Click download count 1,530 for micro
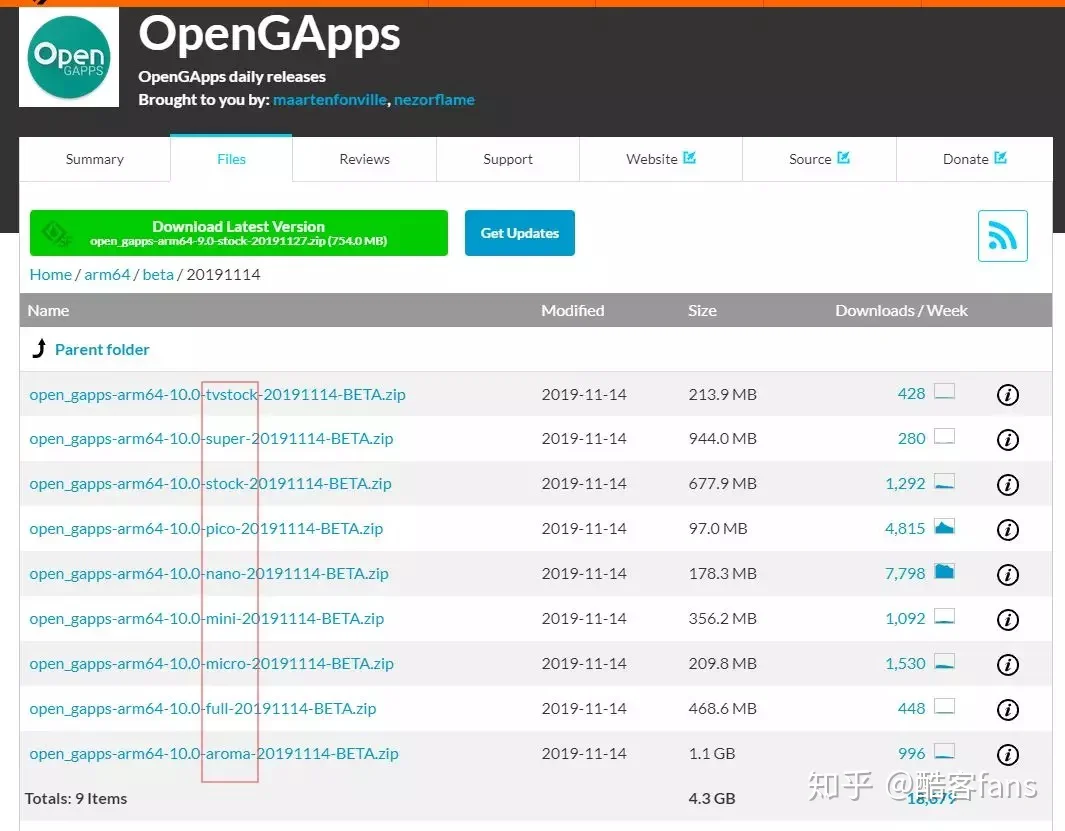Screen dimensions: 1065x831 click(x=905, y=663)
